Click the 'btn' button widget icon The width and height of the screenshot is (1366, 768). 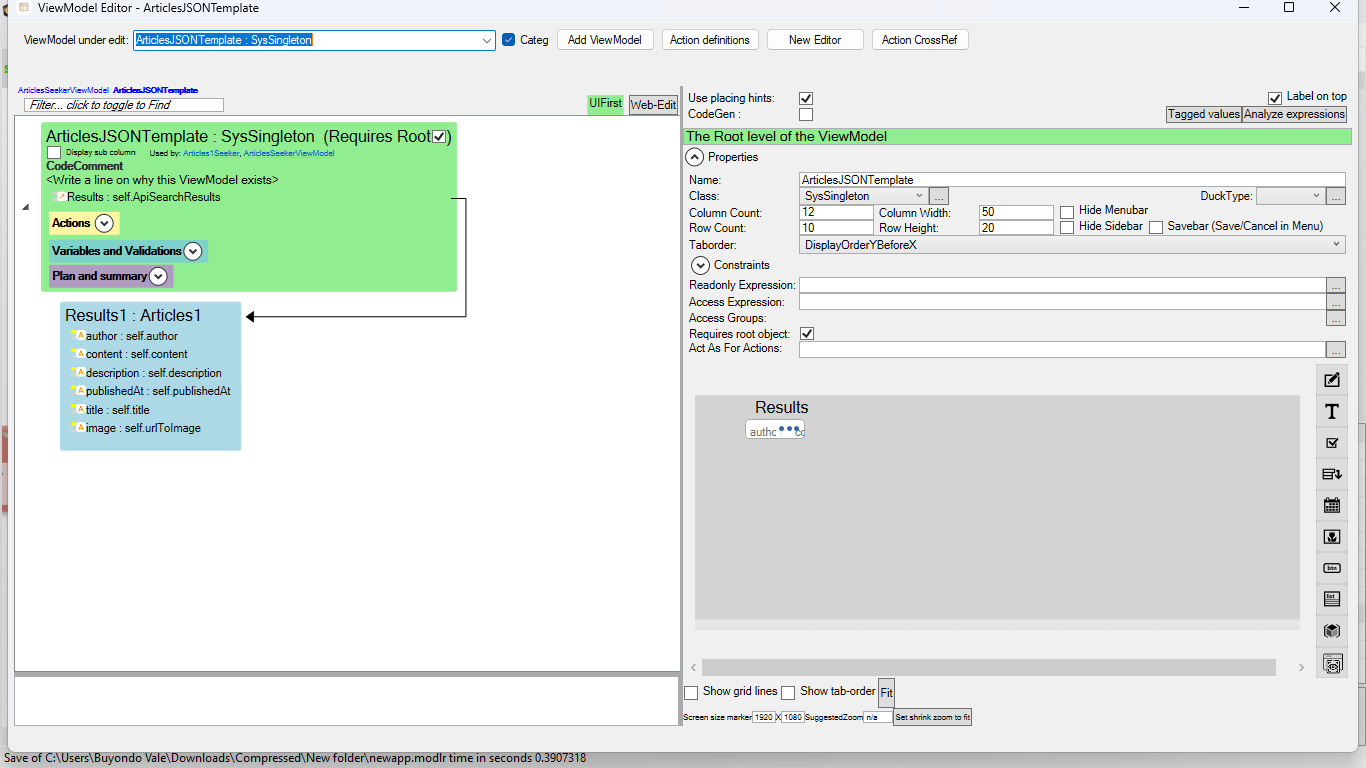pos(1331,568)
